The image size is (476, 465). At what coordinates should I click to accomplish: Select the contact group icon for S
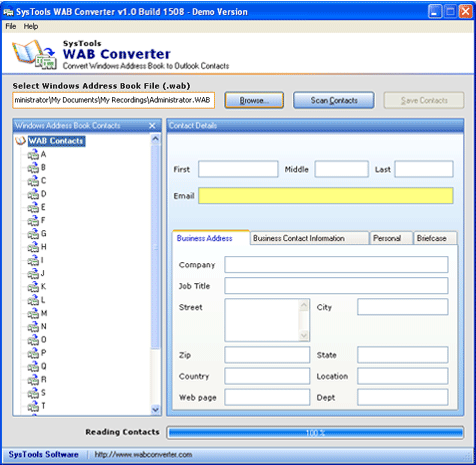click(x=33, y=393)
